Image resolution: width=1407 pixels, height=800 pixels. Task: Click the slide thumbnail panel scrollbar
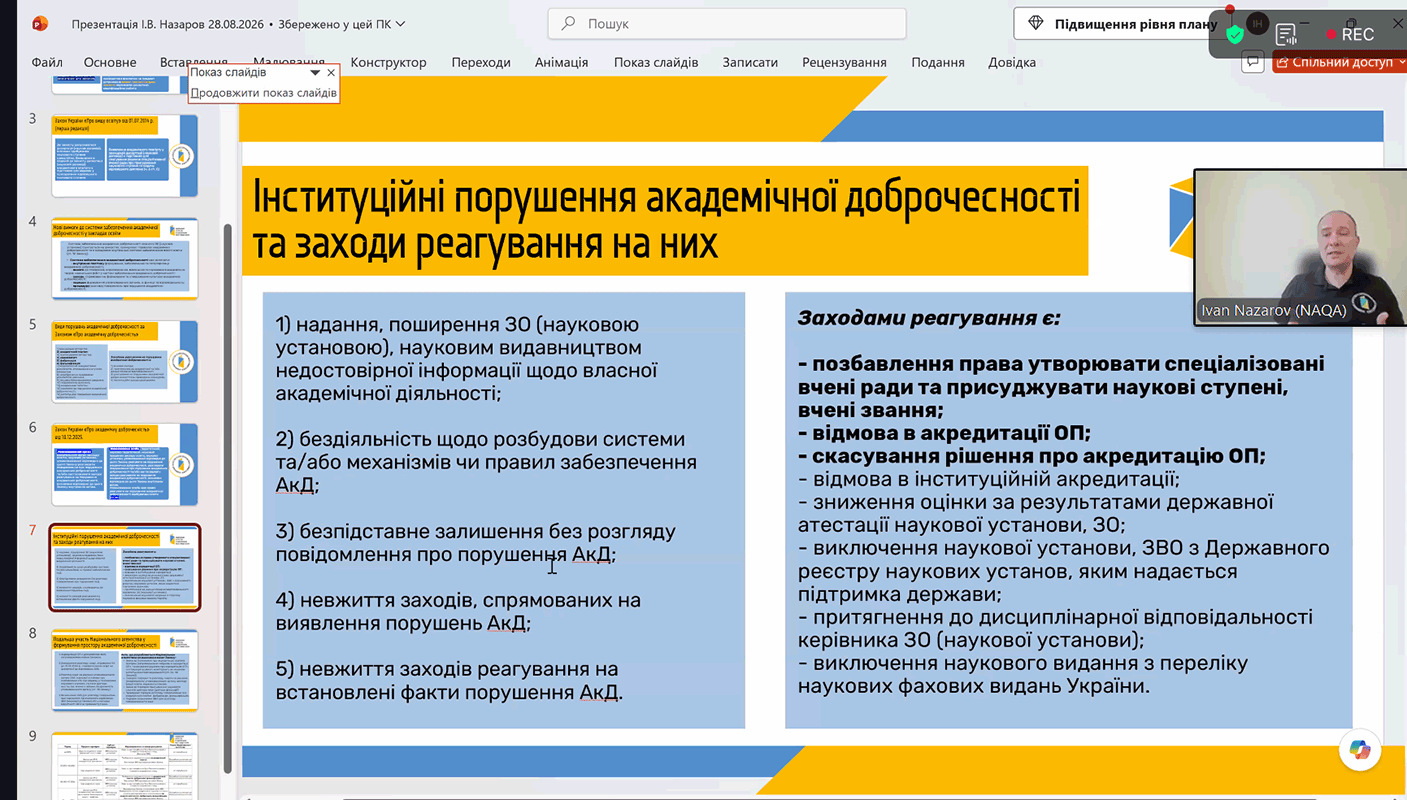pyautogui.click(x=227, y=498)
